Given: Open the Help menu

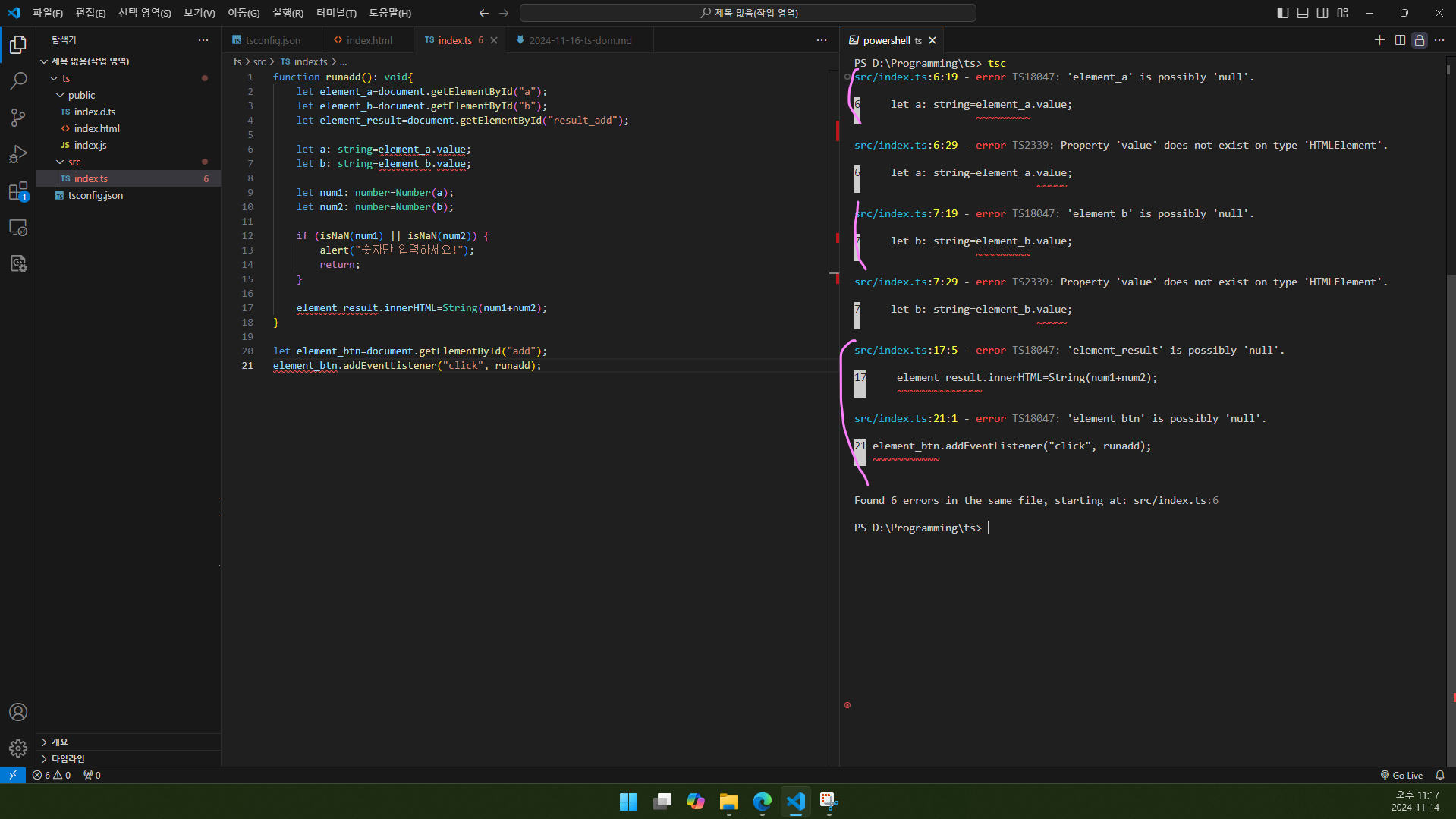Looking at the screenshot, I should 390,13.
